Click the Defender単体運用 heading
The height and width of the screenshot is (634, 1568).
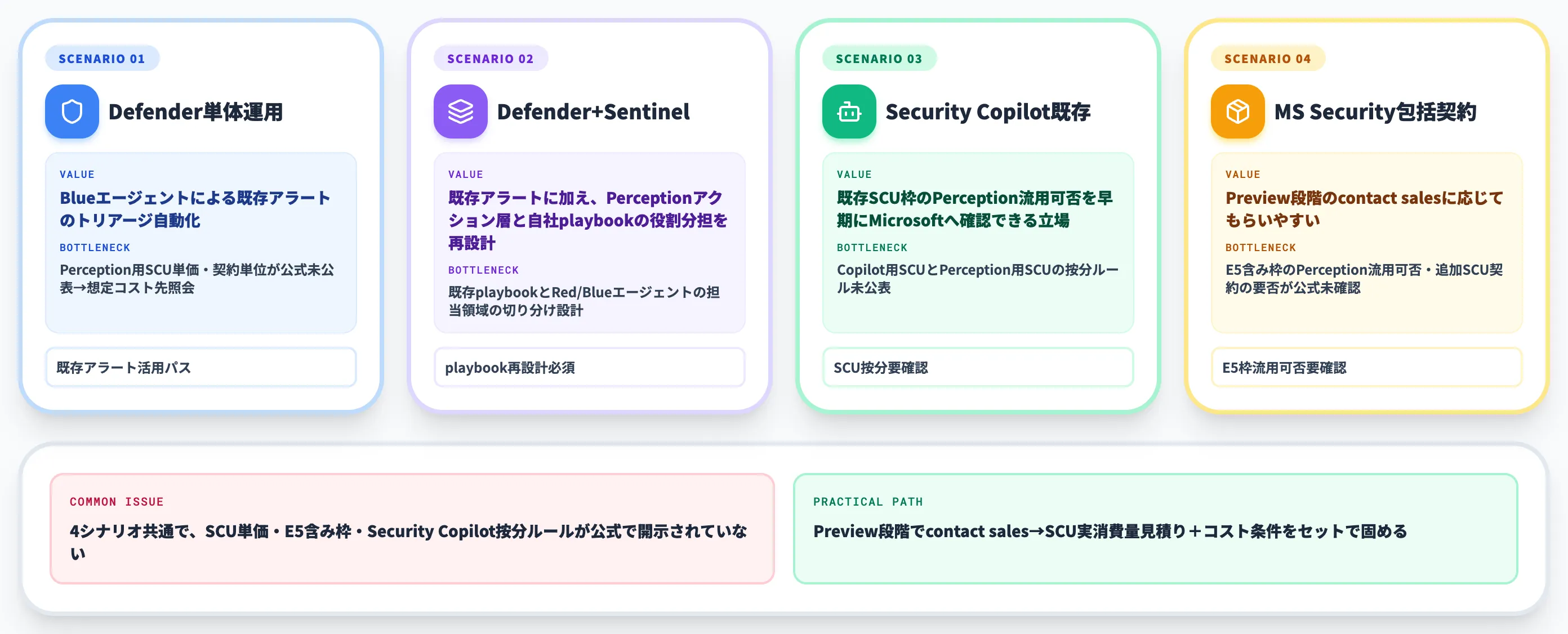pos(195,112)
